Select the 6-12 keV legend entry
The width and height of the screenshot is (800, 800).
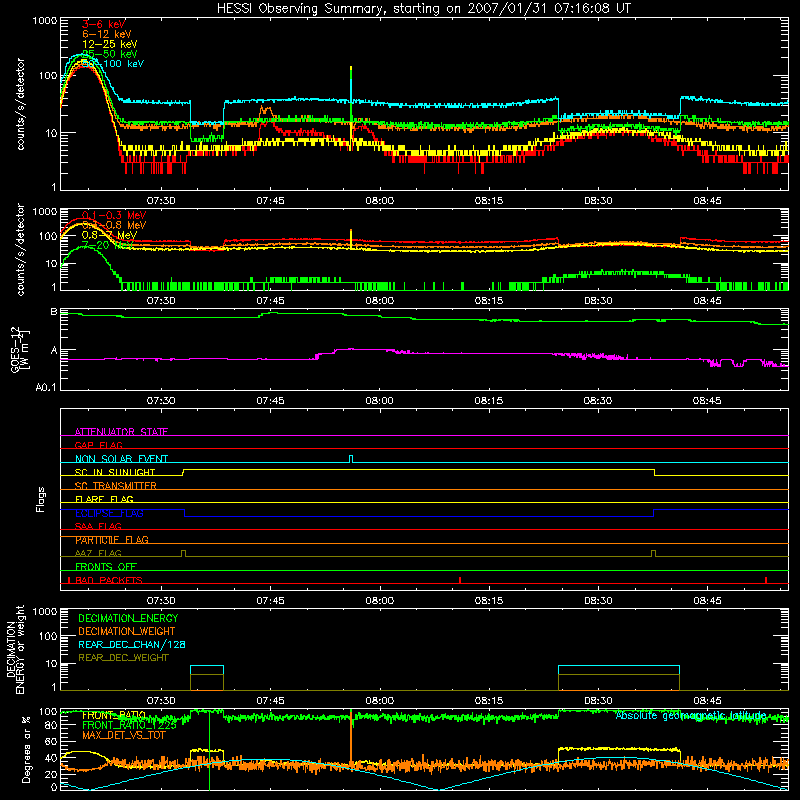(107, 34)
